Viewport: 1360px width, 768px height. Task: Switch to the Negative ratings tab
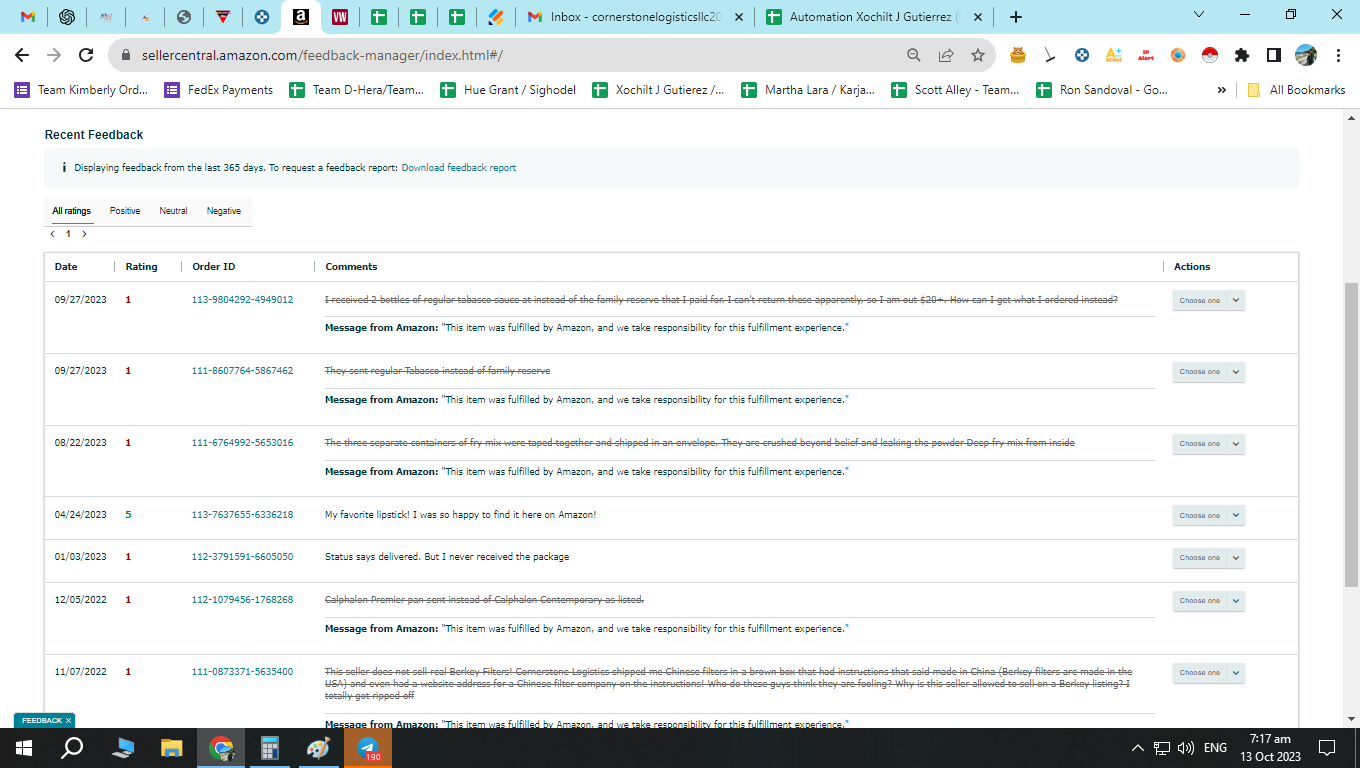click(224, 211)
